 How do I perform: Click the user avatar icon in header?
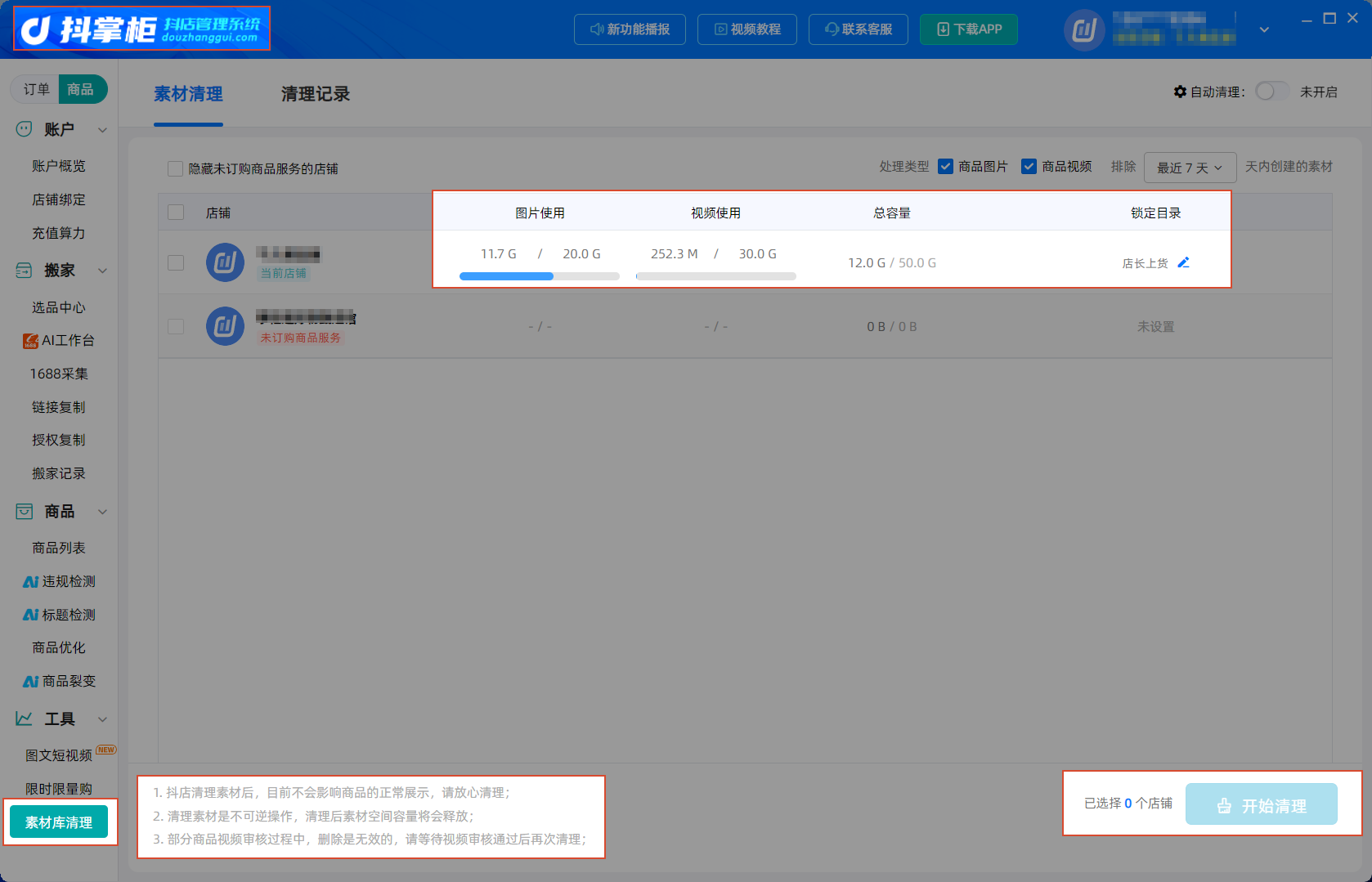(1084, 30)
